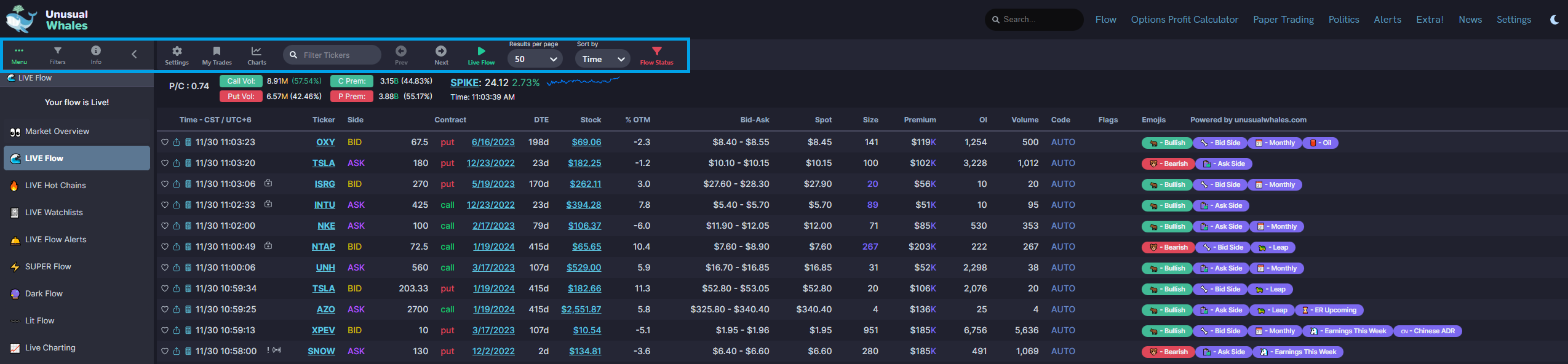
Task: Show the Info panel
Action: click(96, 55)
